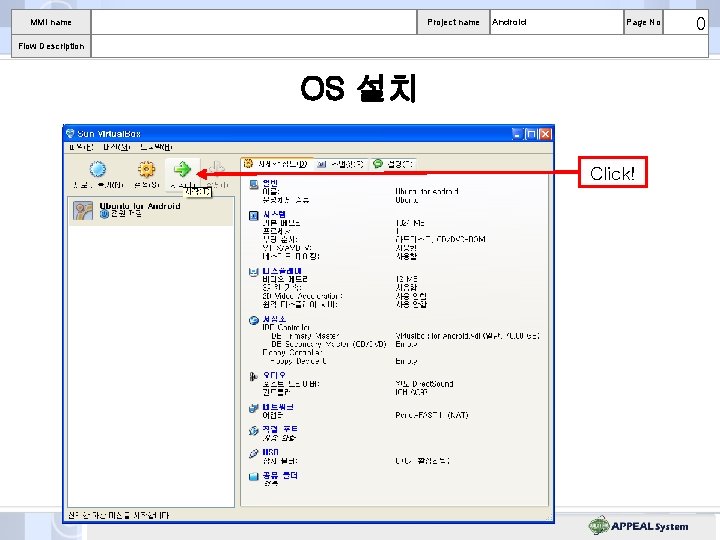The height and width of the screenshot is (540, 720).
Task: Switch to the Description tab with speech bubble
Action: (394, 164)
